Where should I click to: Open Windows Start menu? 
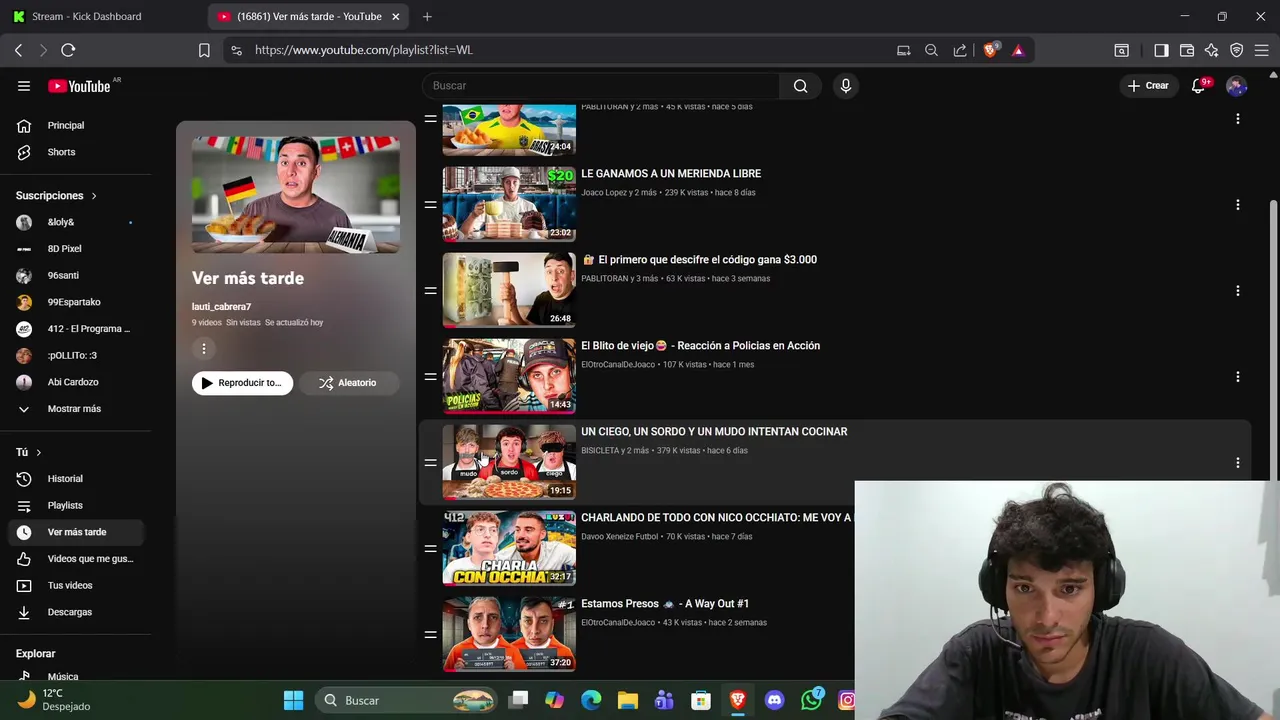pyautogui.click(x=293, y=700)
